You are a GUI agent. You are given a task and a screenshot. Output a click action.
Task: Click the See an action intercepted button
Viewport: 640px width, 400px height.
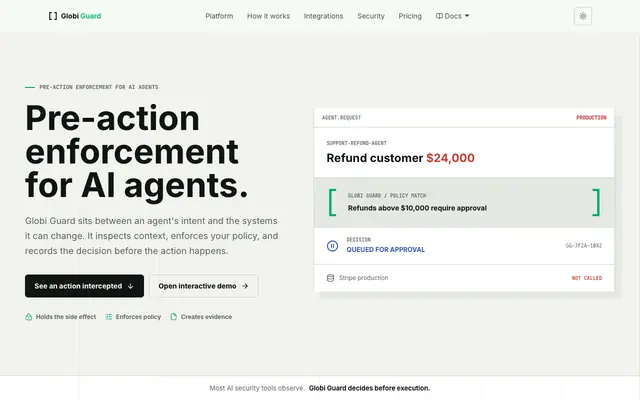coord(84,286)
